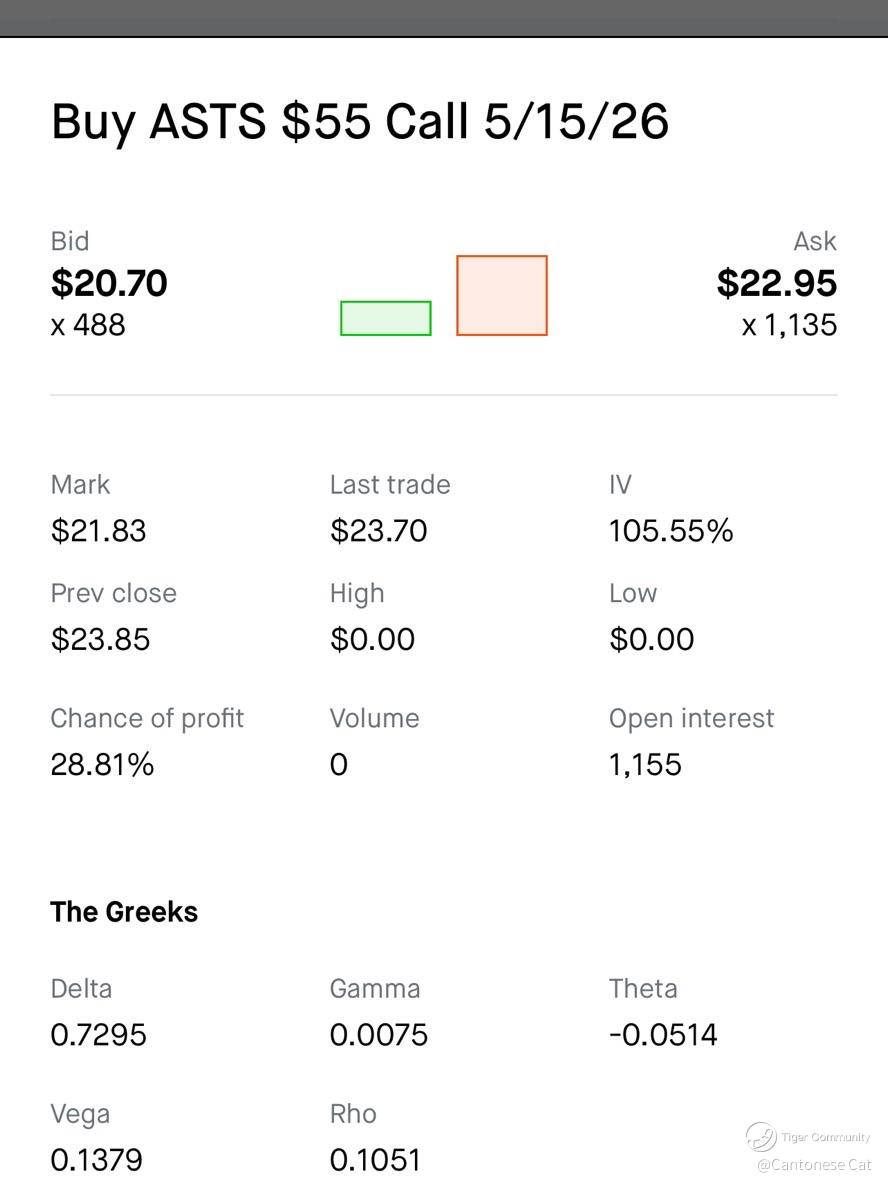Viewport: 888px width, 1185px height.
Task: Click the Open interest value 1,155
Action: (645, 765)
